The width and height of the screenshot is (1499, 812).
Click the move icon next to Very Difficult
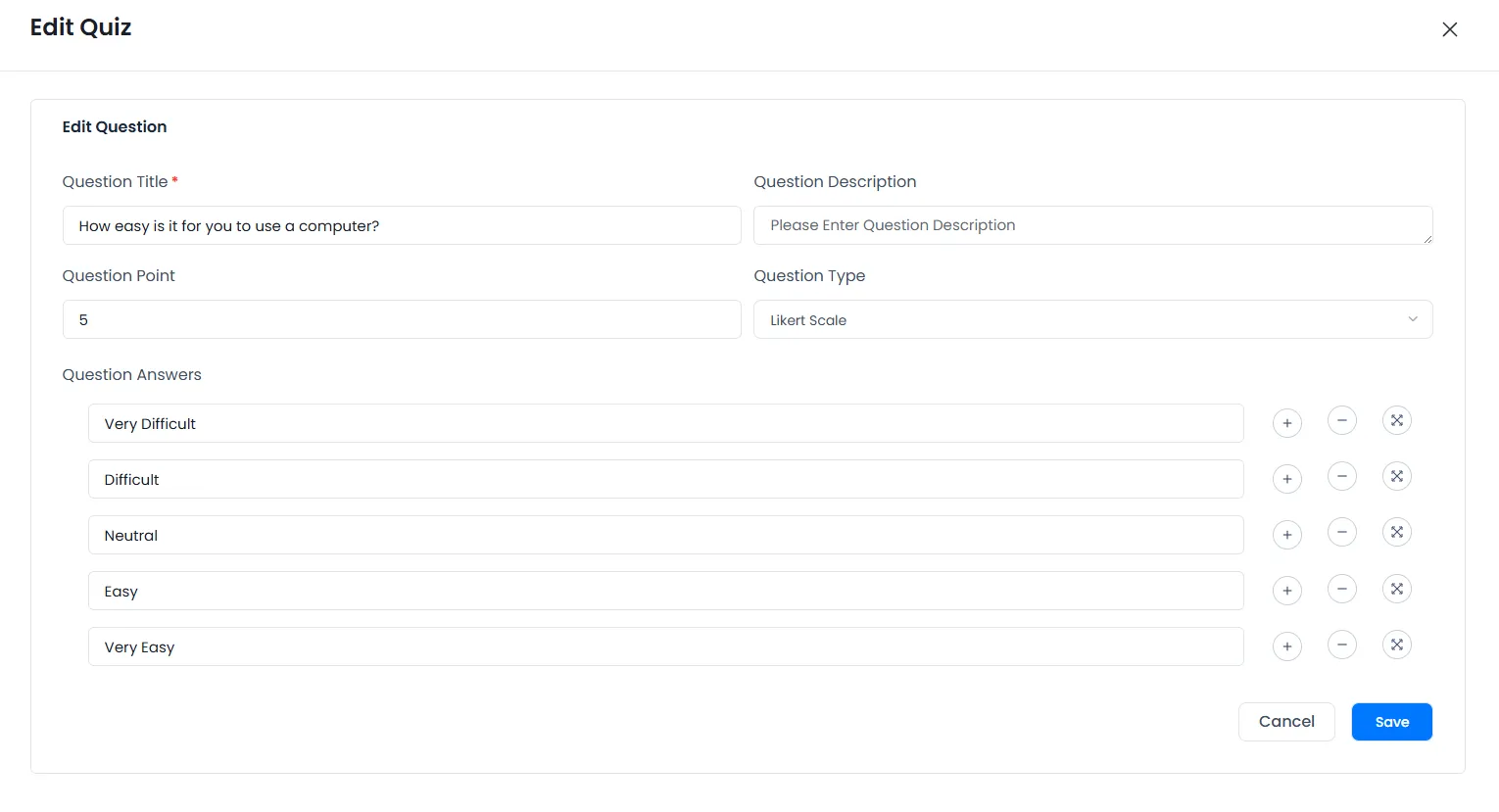pos(1396,419)
